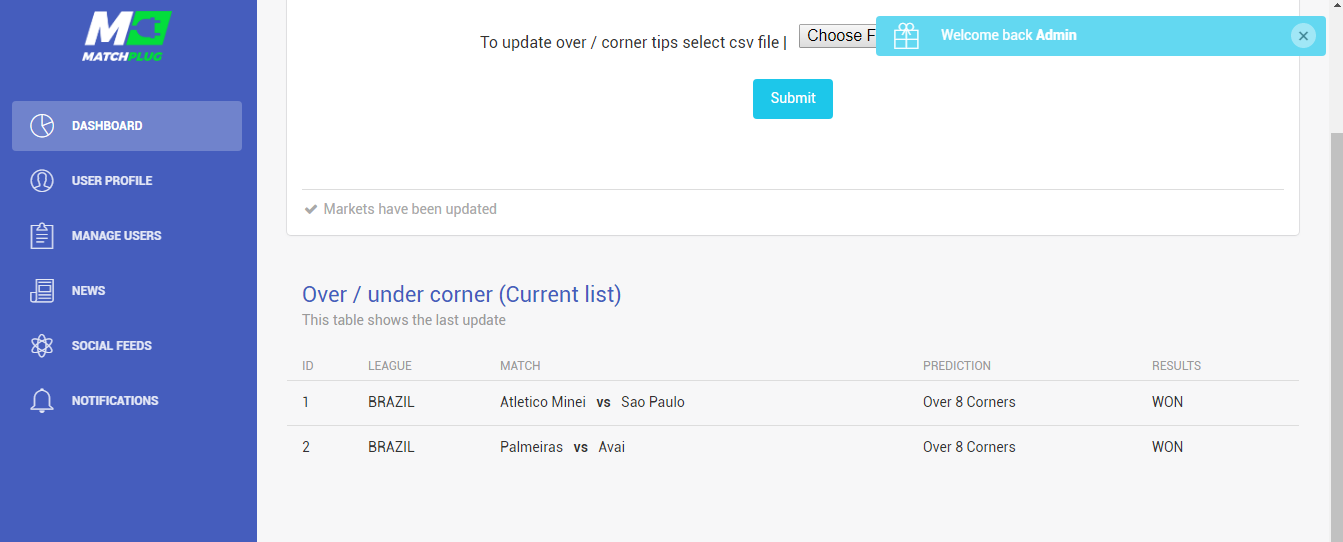Select the Atletico Minei vs Sao Paulo row
This screenshot has width=1343, height=542.
point(793,403)
